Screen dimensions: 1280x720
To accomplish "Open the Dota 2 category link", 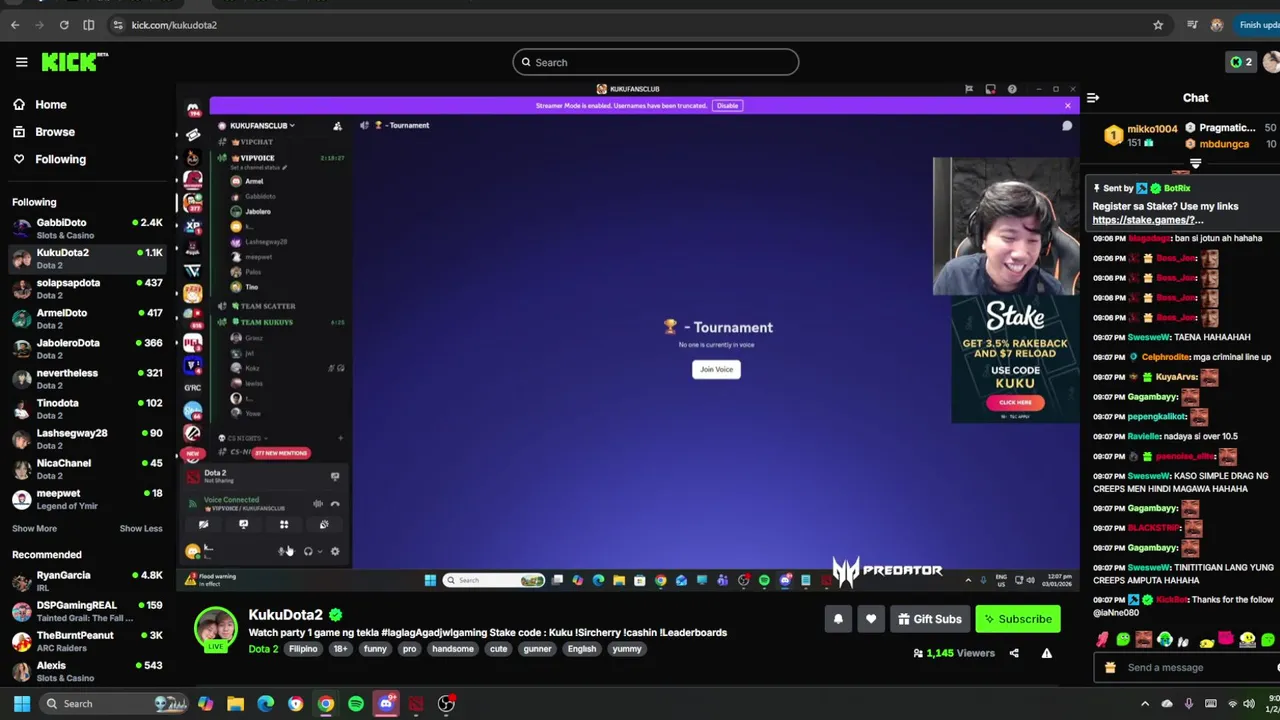I will tap(263, 649).
